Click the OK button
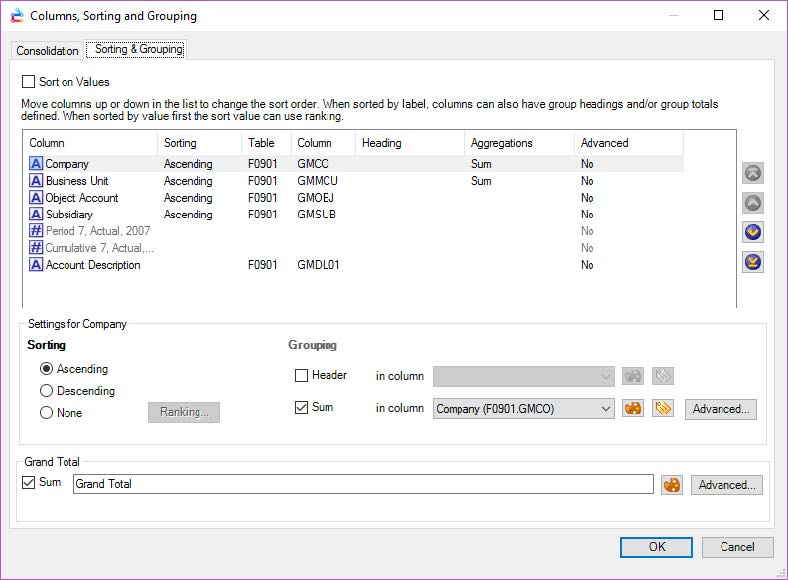 (656, 547)
